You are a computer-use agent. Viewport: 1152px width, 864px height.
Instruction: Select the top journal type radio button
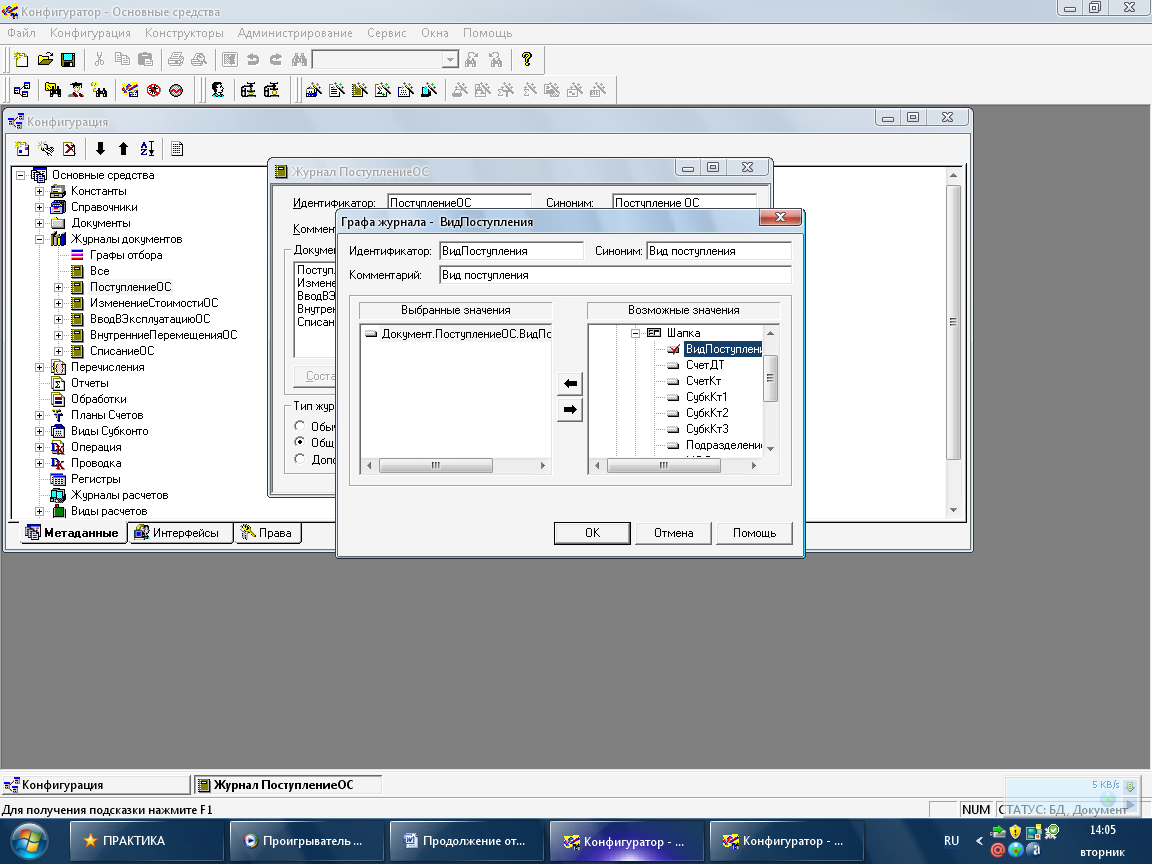[x=299, y=426]
